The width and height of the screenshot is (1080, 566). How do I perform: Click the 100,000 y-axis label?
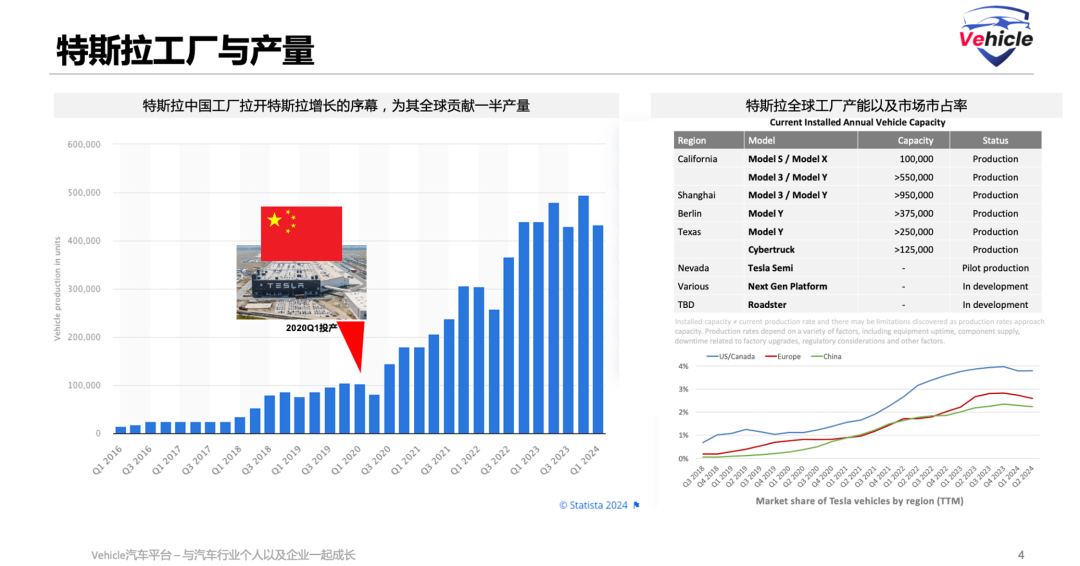84,386
